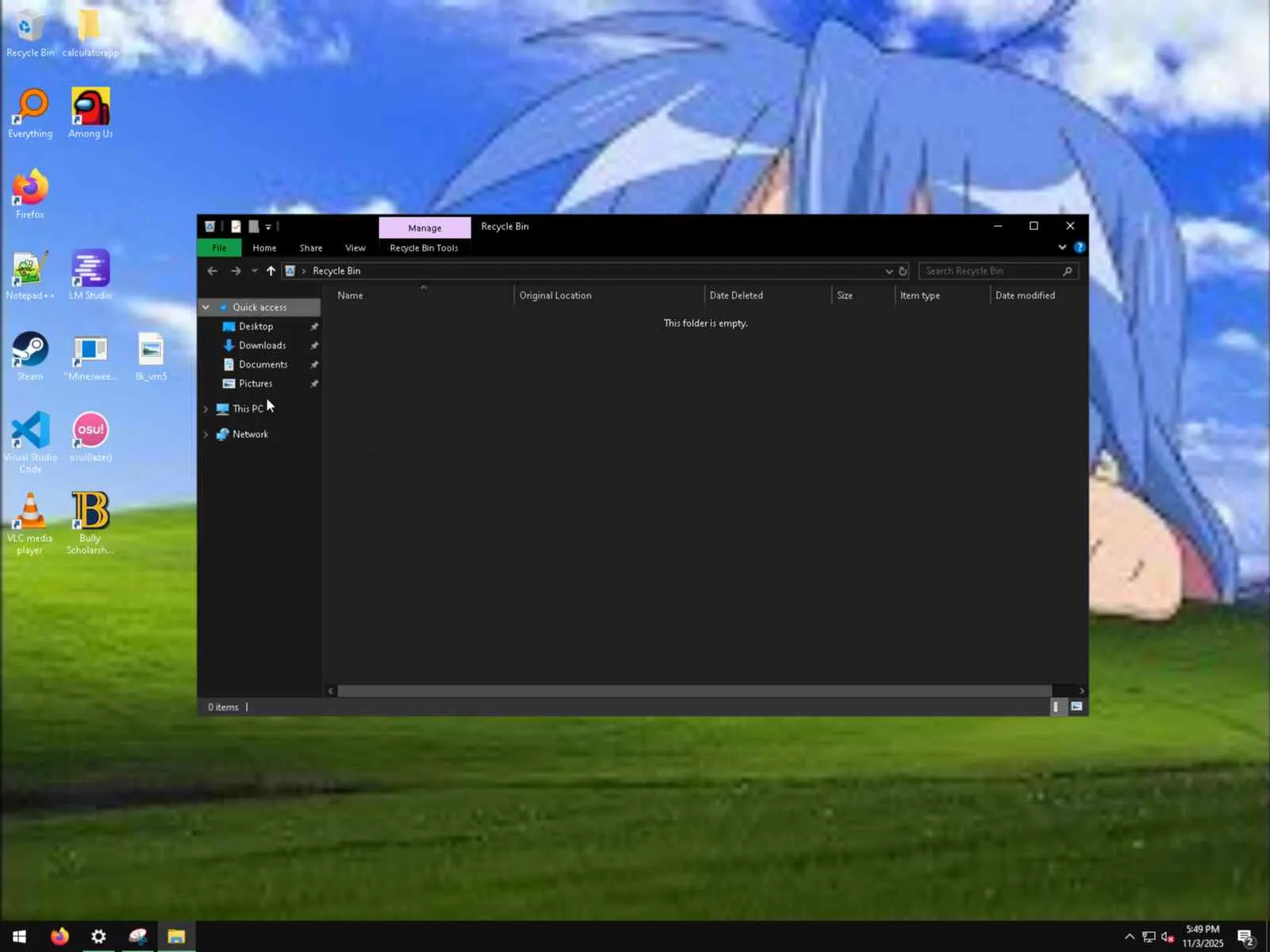Open the recent locations dropdown
The image size is (1270, 952).
tap(254, 271)
